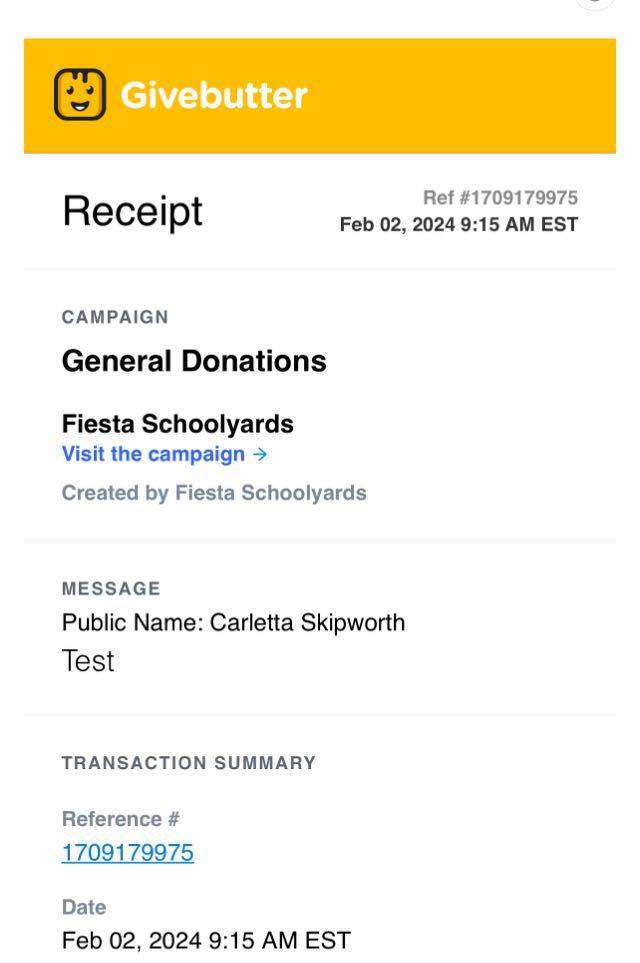This screenshot has height=963, width=640.
Task: Click the yellow Givebutter header banner
Action: pyautogui.click(x=450, y=96)
